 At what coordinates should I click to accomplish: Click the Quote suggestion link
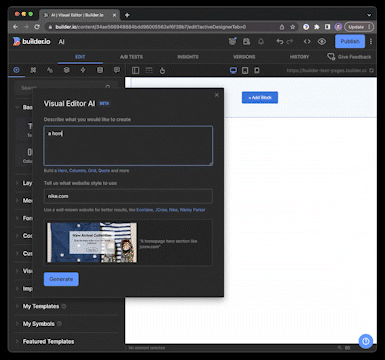click(x=104, y=170)
